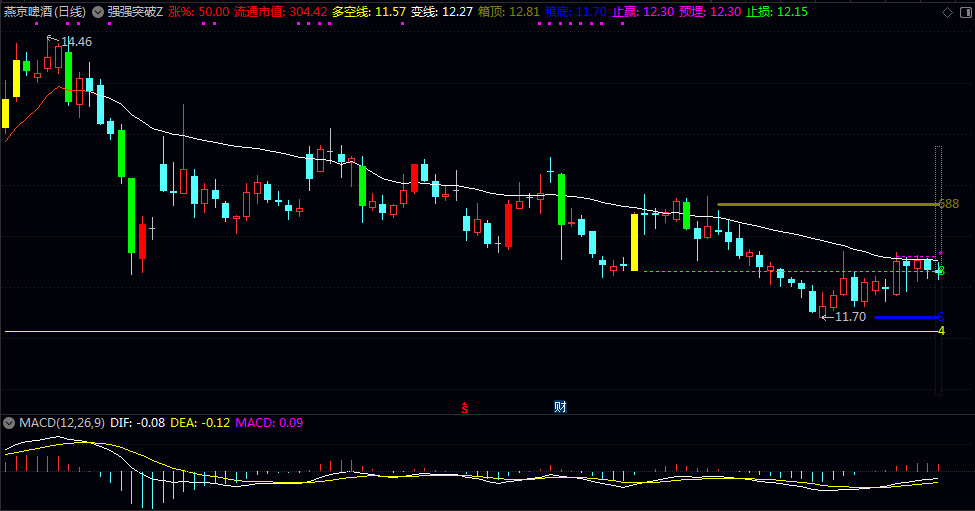Select the olive box-top horizontal line

coord(828,204)
